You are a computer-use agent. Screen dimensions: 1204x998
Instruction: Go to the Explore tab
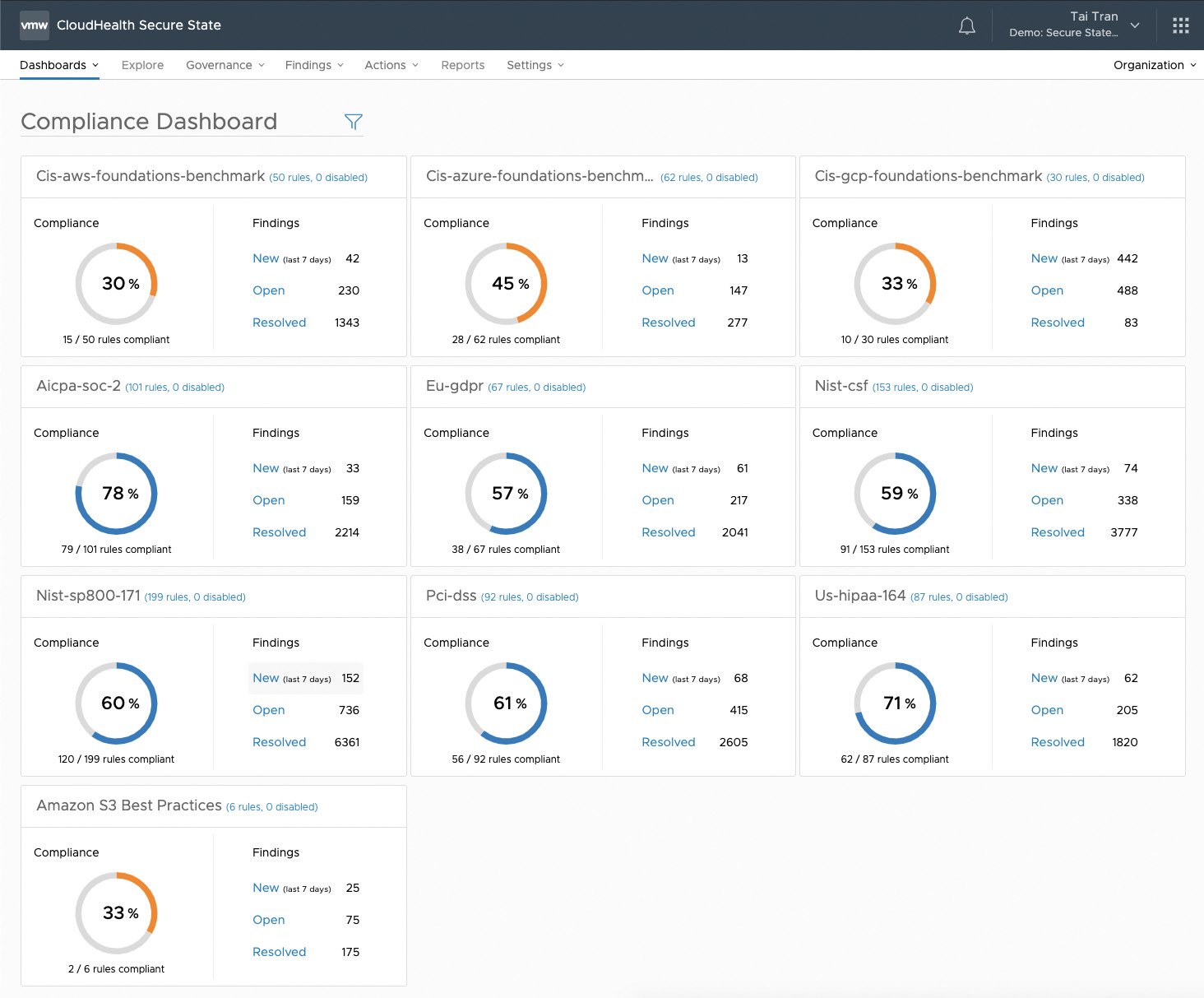pos(142,65)
